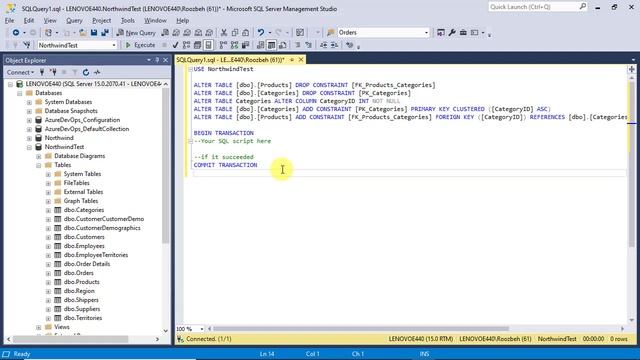Open the 100 % zoom dropdown
The width and height of the screenshot is (640, 360).
201,329
